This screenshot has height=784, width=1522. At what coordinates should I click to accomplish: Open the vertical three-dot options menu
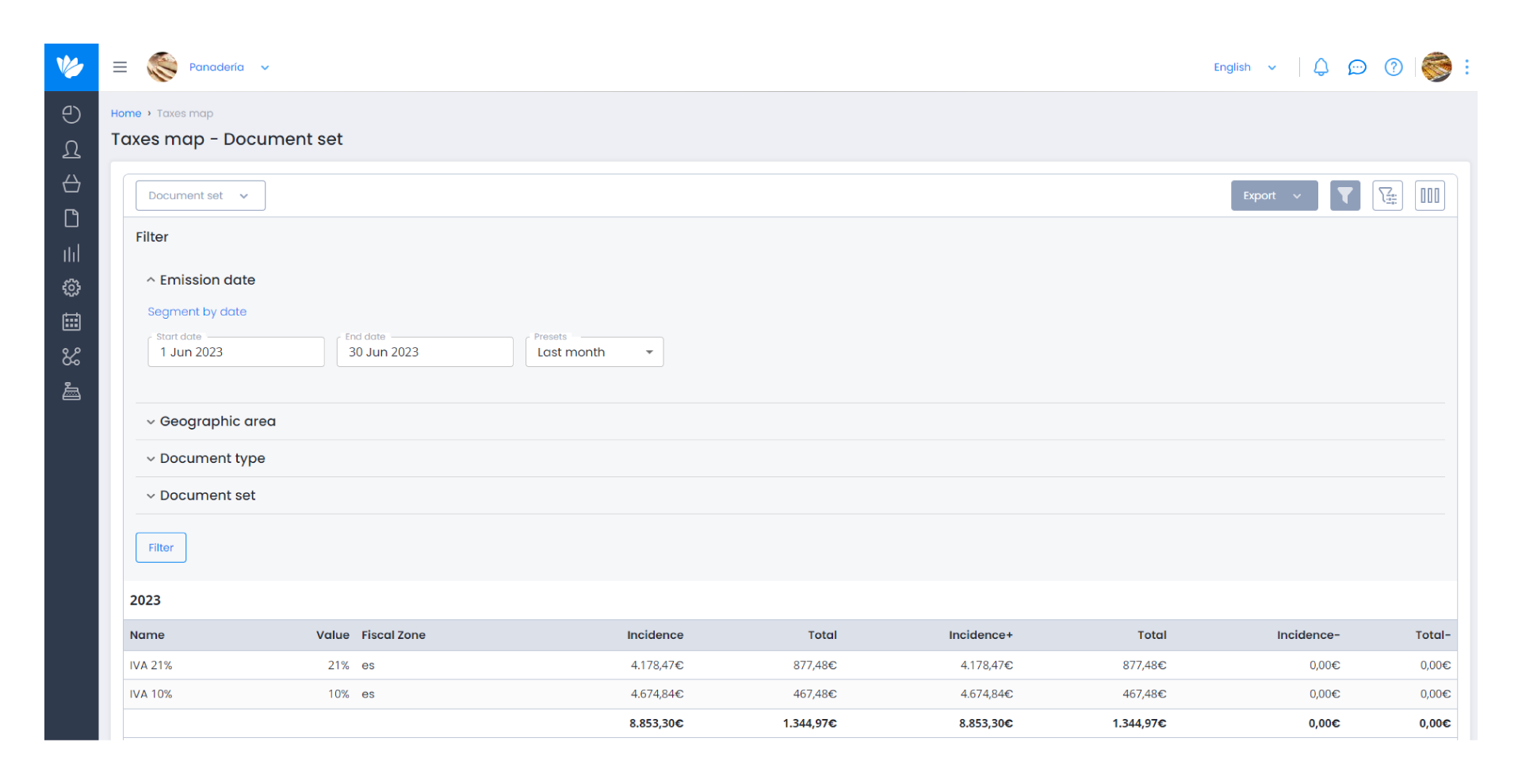click(1467, 67)
